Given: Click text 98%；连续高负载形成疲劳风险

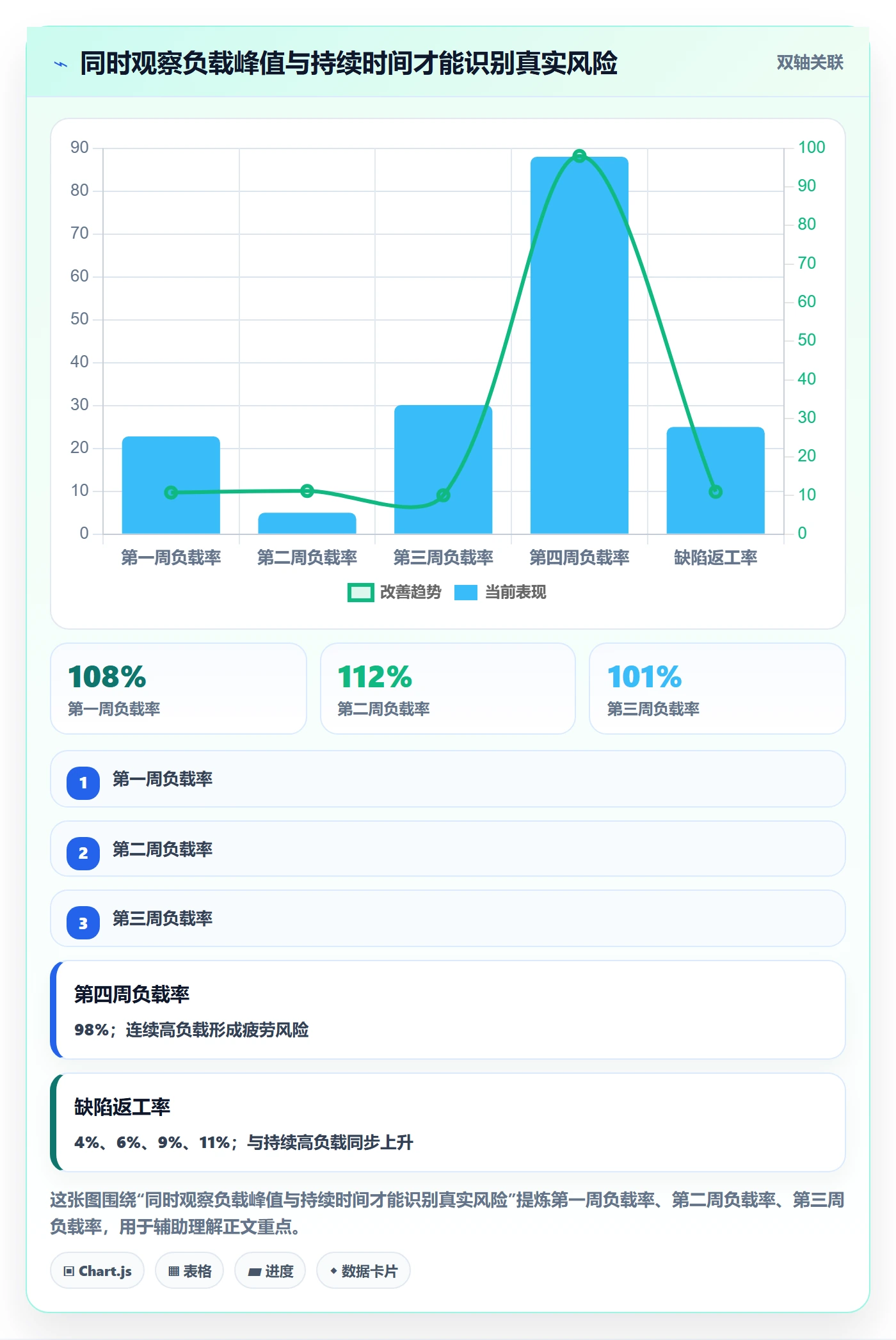Looking at the screenshot, I should coord(191,1030).
